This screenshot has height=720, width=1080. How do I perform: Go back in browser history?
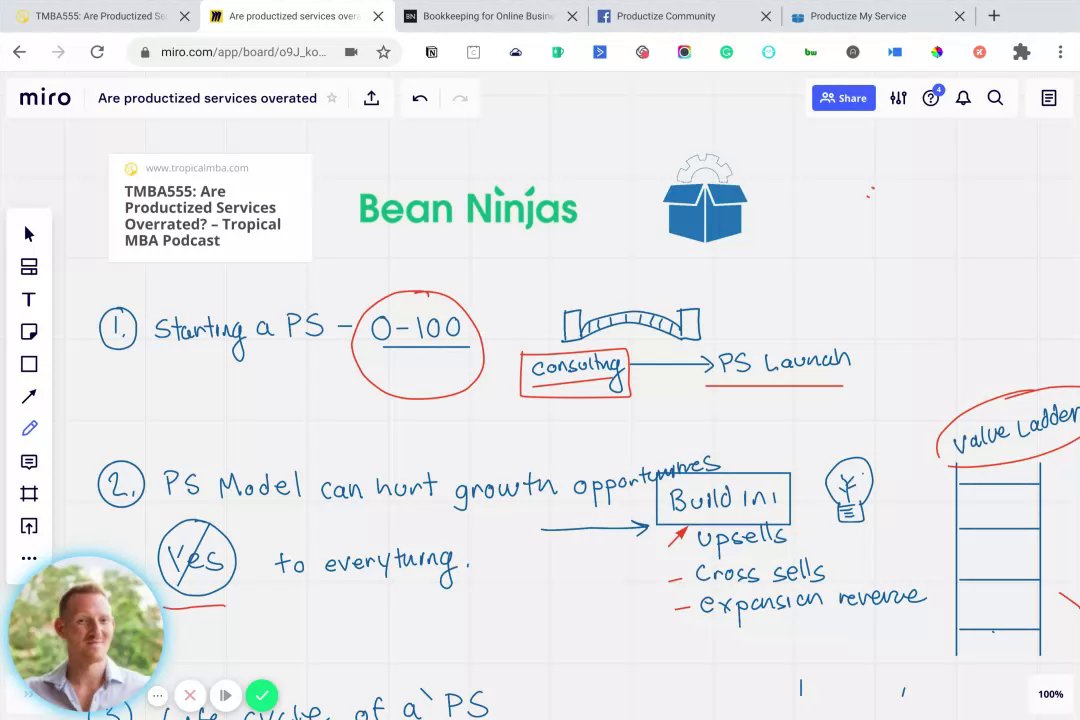point(19,52)
